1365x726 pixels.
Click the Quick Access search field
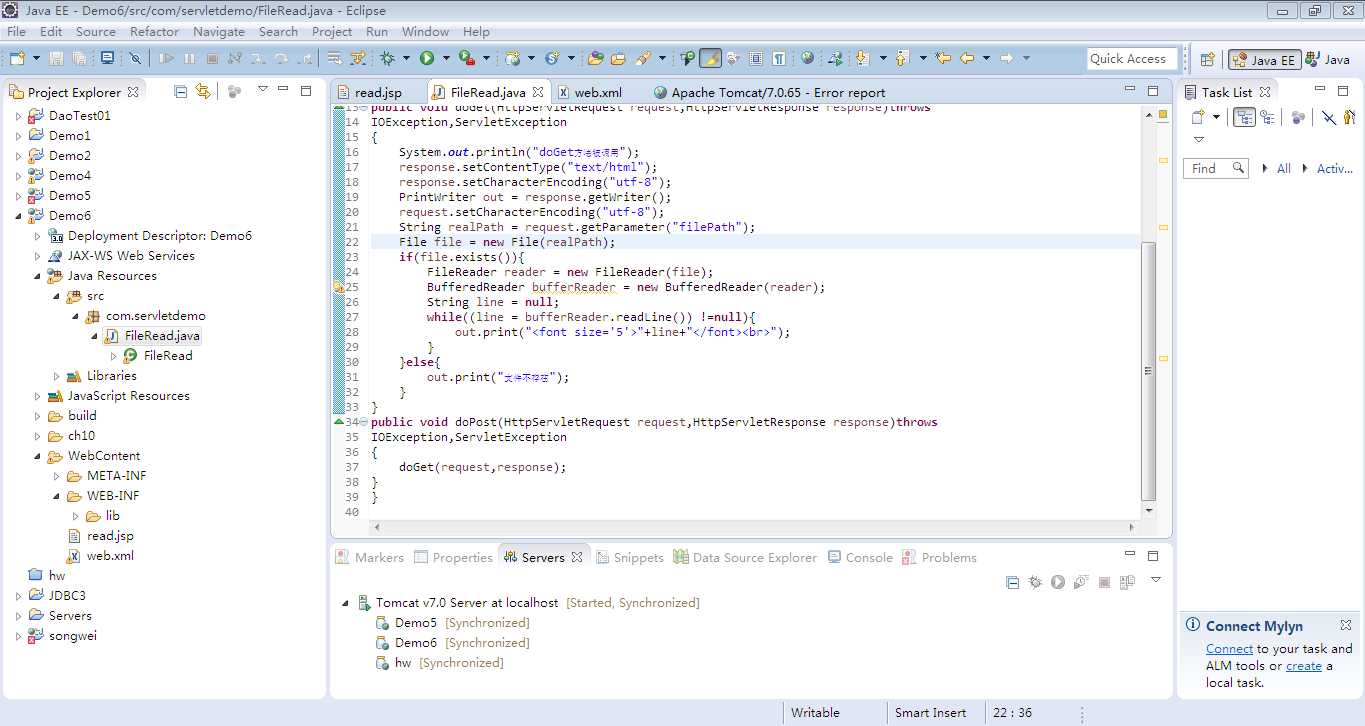click(x=1132, y=59)
